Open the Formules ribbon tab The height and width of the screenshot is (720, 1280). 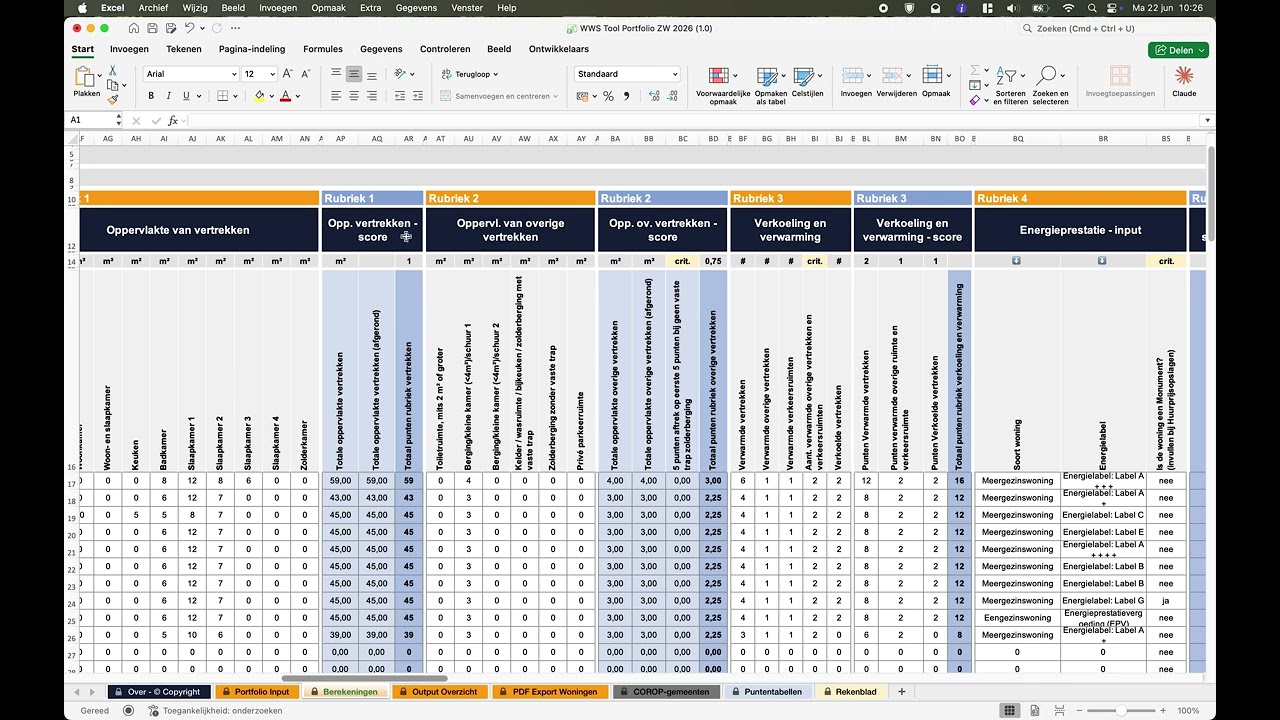pyautogui.click(x=323, y=49)
